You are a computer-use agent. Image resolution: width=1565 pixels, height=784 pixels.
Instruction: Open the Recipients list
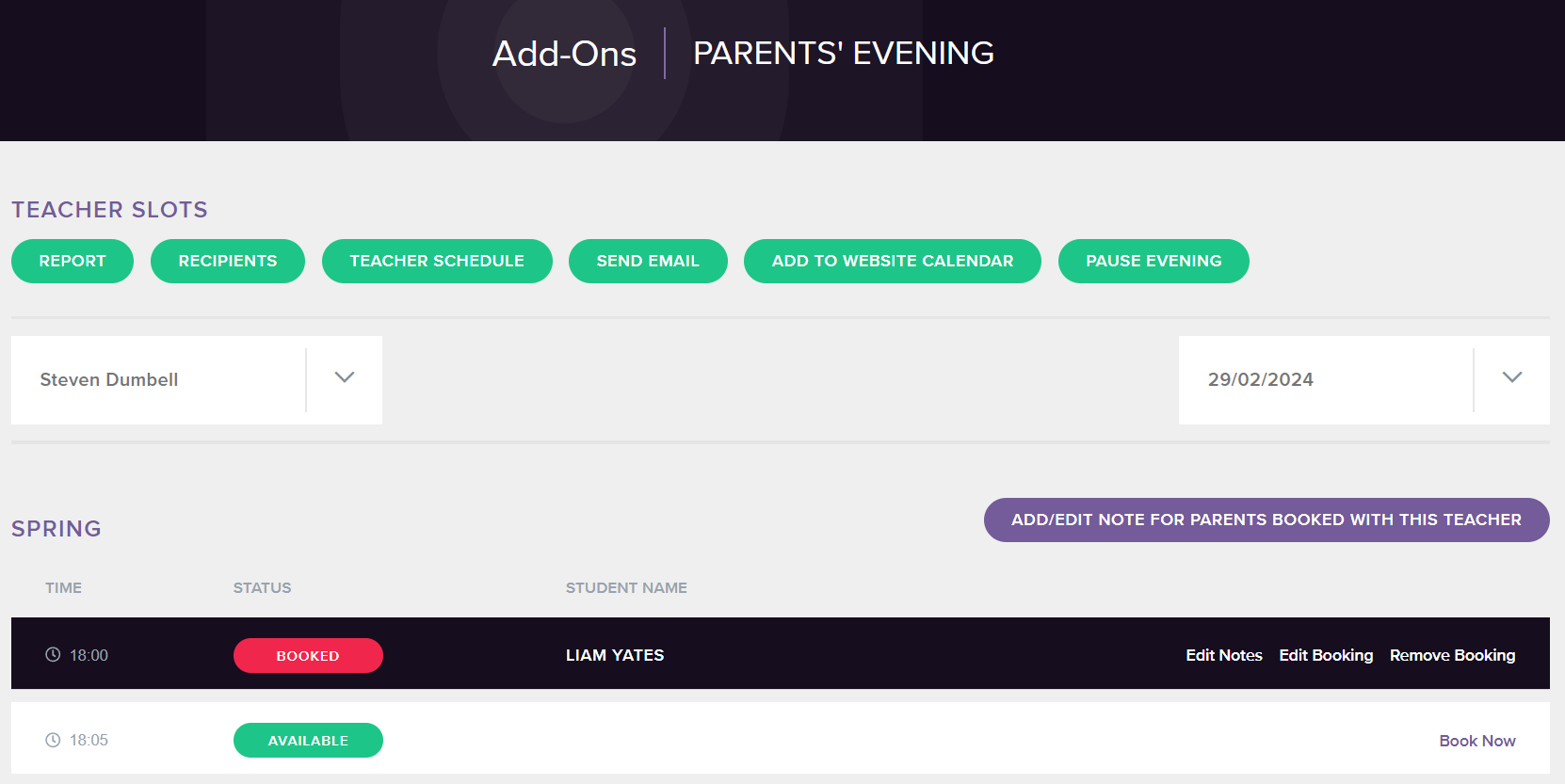click(228, 261)
